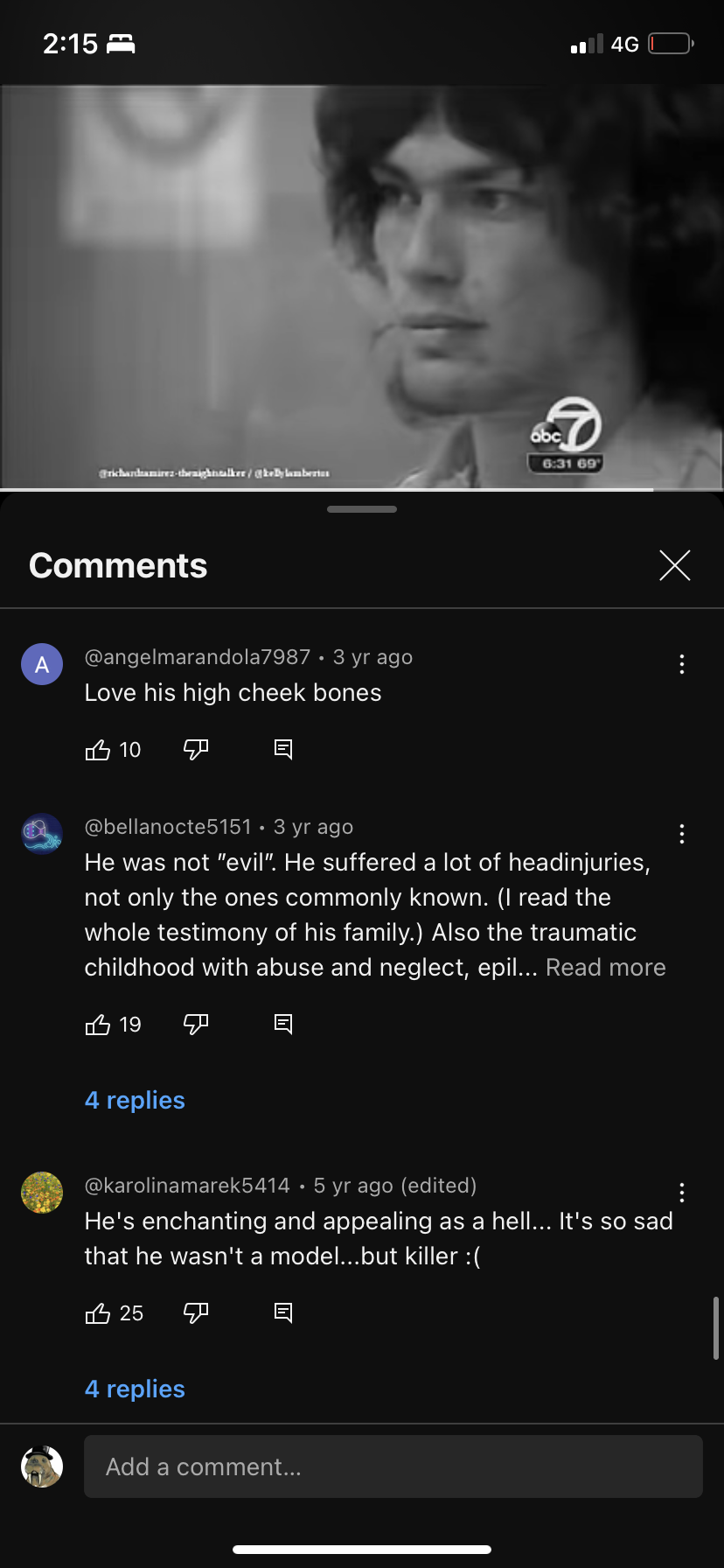
Task: Open @angelmarandola7987 profile avatar
Action: tap(42, 664)
